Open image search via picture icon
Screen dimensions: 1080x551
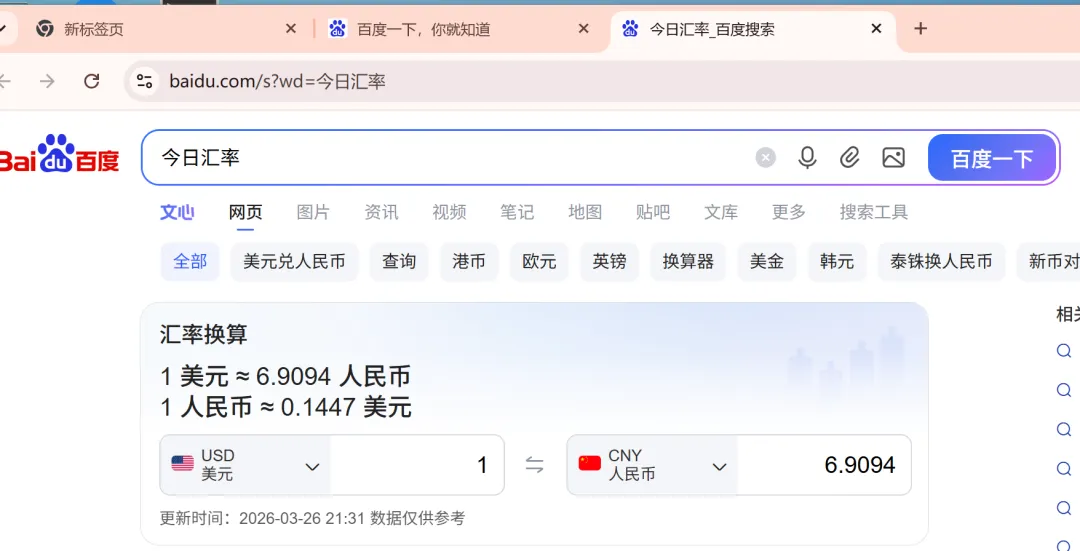893,158
